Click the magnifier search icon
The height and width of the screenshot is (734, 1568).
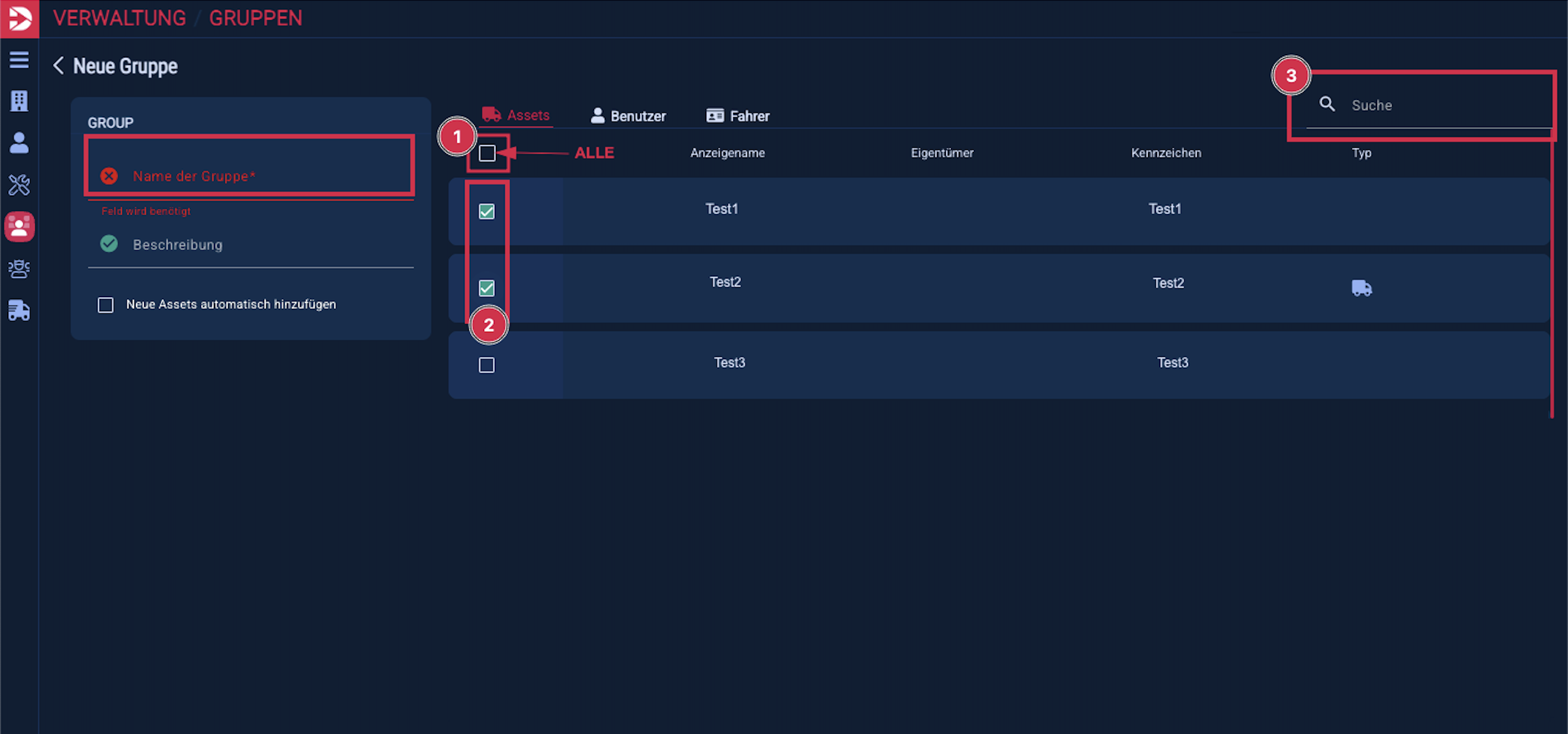[1327, 104]
